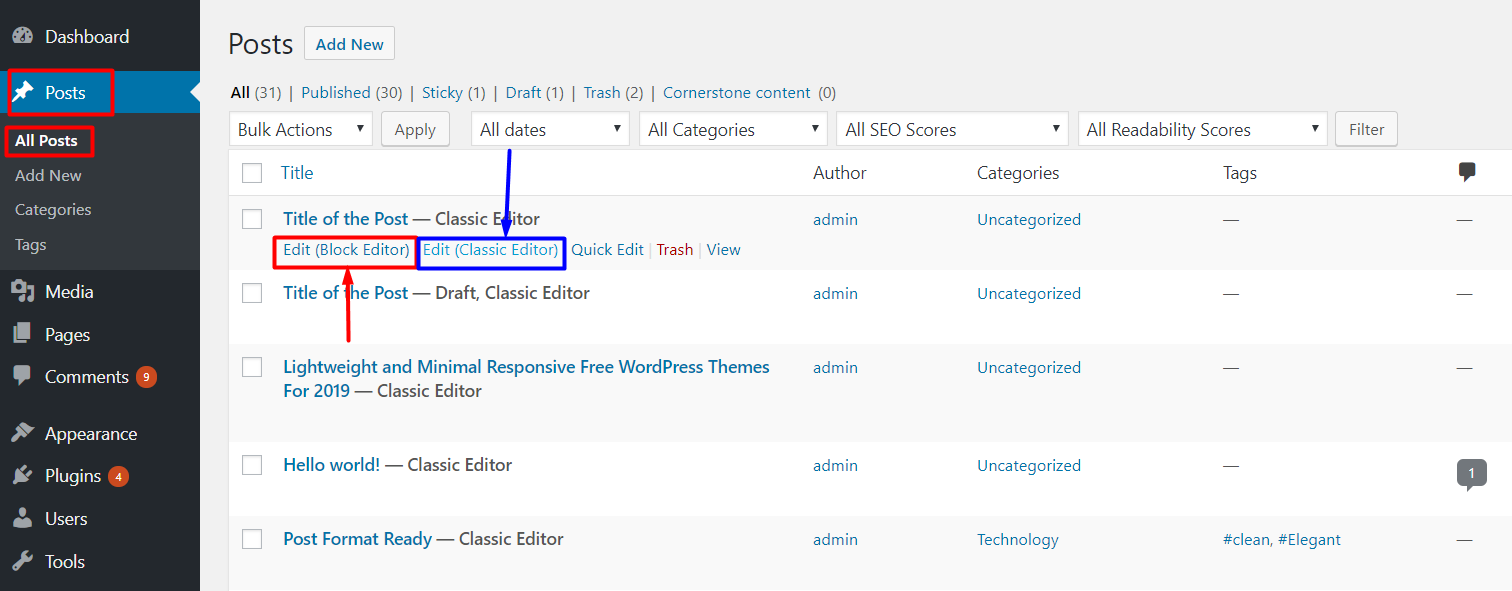Click the Comments speech bubble sidebar icon
The height and width of the screenshot is (591, 1512).
tap(22, 377)
